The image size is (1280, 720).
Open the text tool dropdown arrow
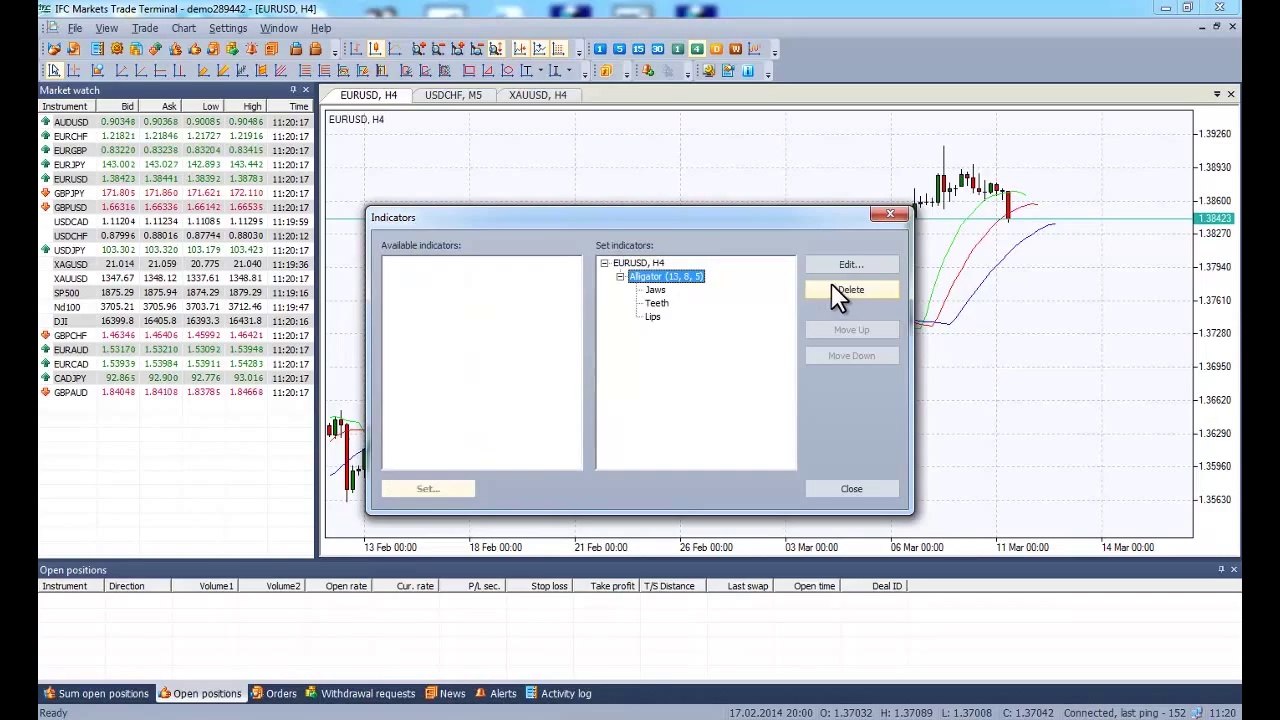coord(541,70)
